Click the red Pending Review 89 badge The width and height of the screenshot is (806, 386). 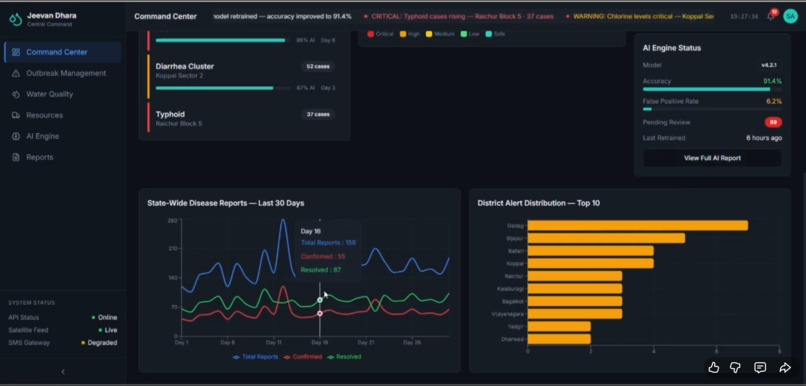(773, 122)
